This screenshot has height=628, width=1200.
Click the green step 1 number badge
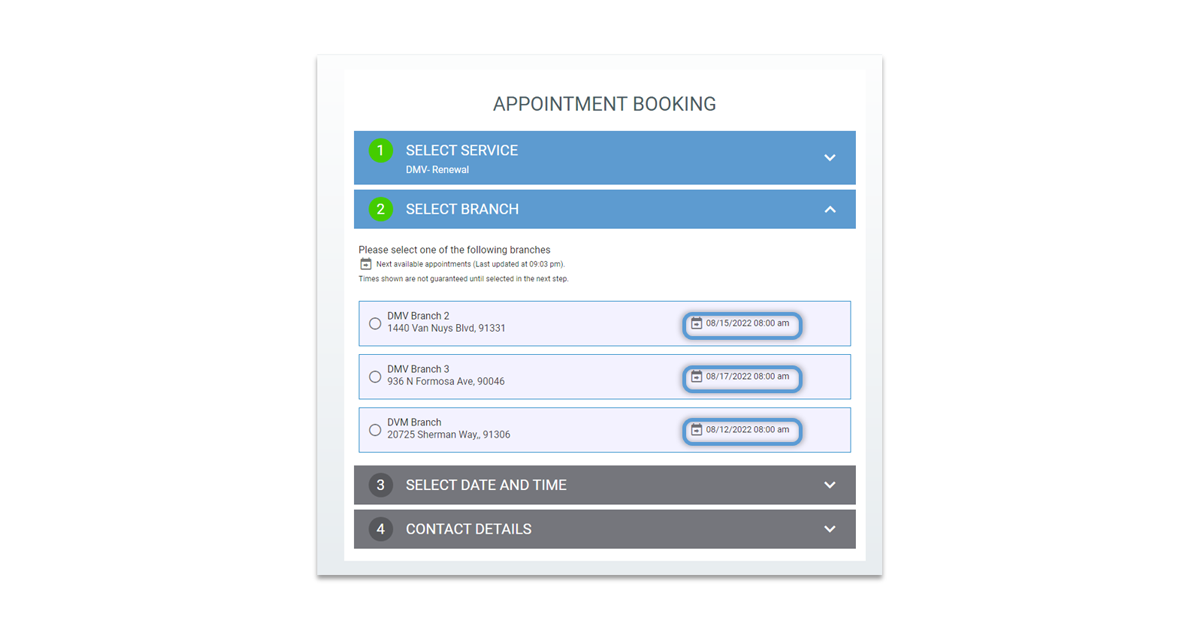(x=381, y=151)
